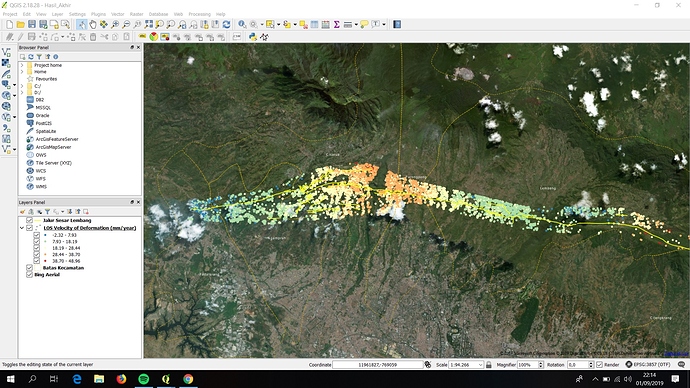Save the project with floppy icon
This screenshot has height=388, width=690.
point(32,25)
